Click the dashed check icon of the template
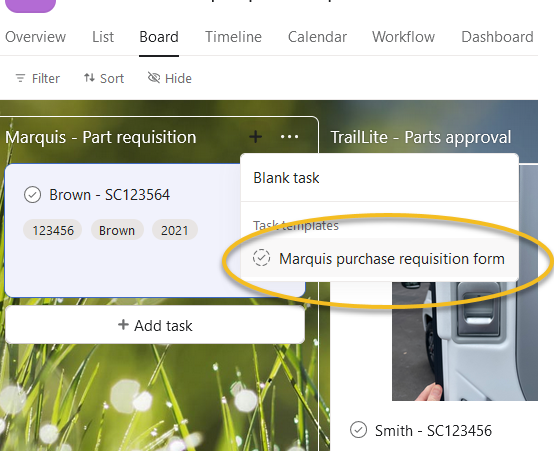The image size is (554, 451). [x=261, y=258]
